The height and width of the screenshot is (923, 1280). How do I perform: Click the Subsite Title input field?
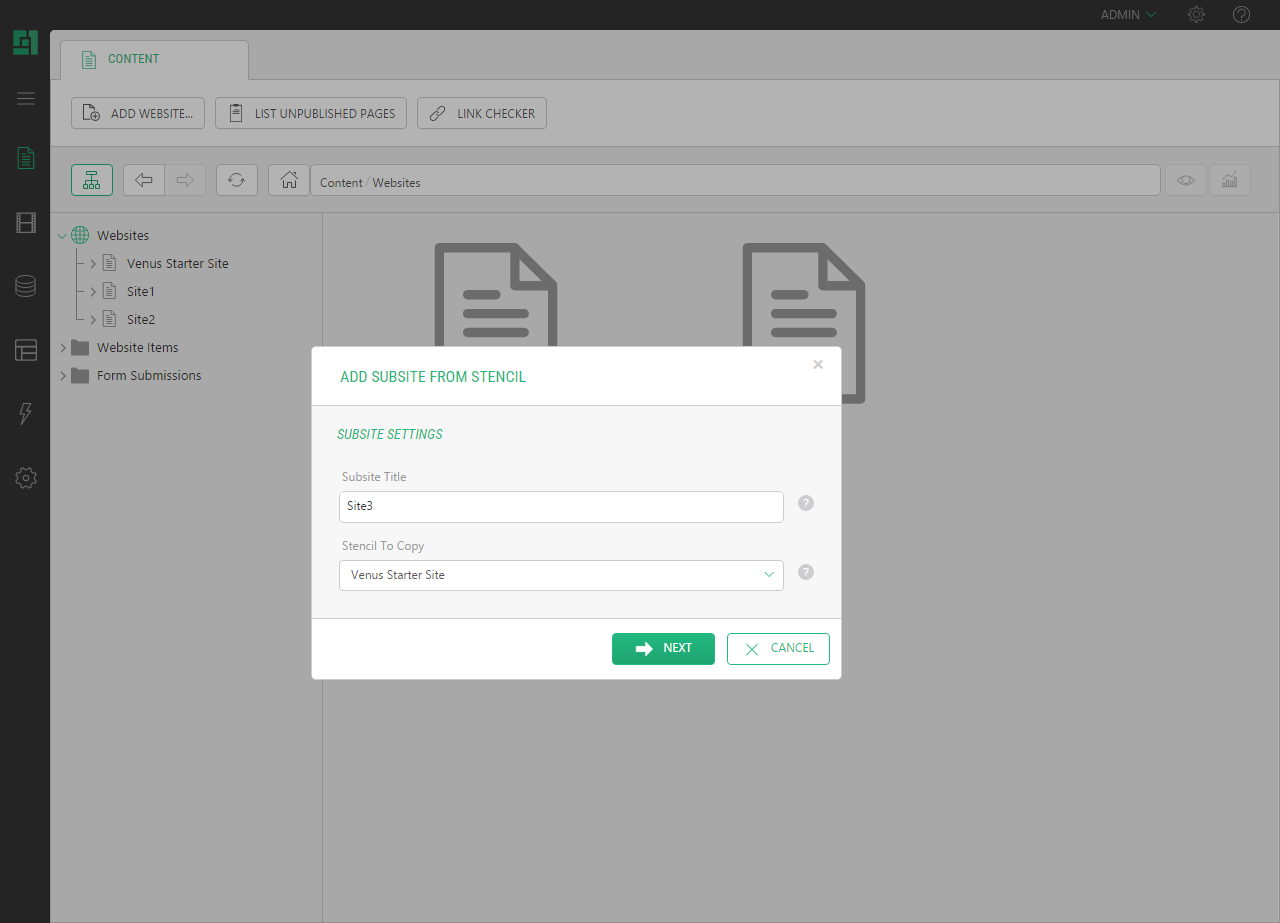pos(561,506)
